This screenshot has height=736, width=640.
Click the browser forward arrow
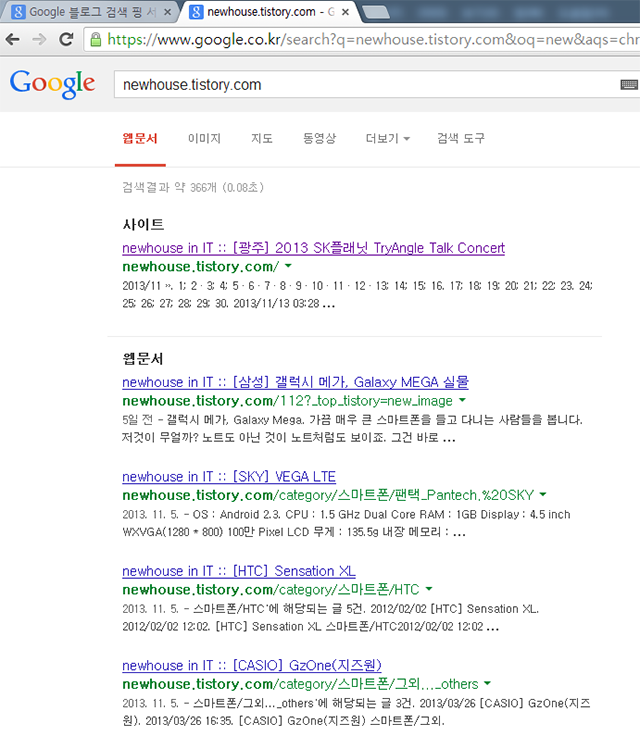click(x=39, y=39)
